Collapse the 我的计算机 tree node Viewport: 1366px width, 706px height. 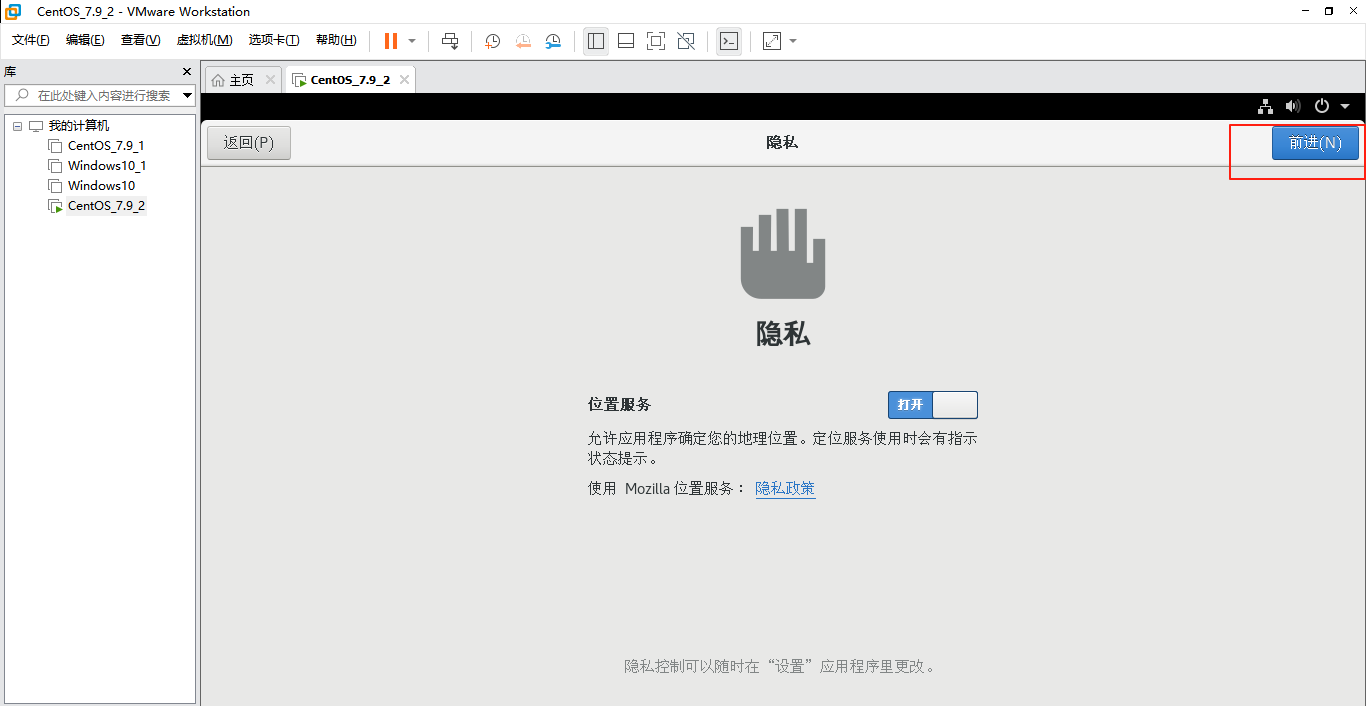click(x=18, y=126)
